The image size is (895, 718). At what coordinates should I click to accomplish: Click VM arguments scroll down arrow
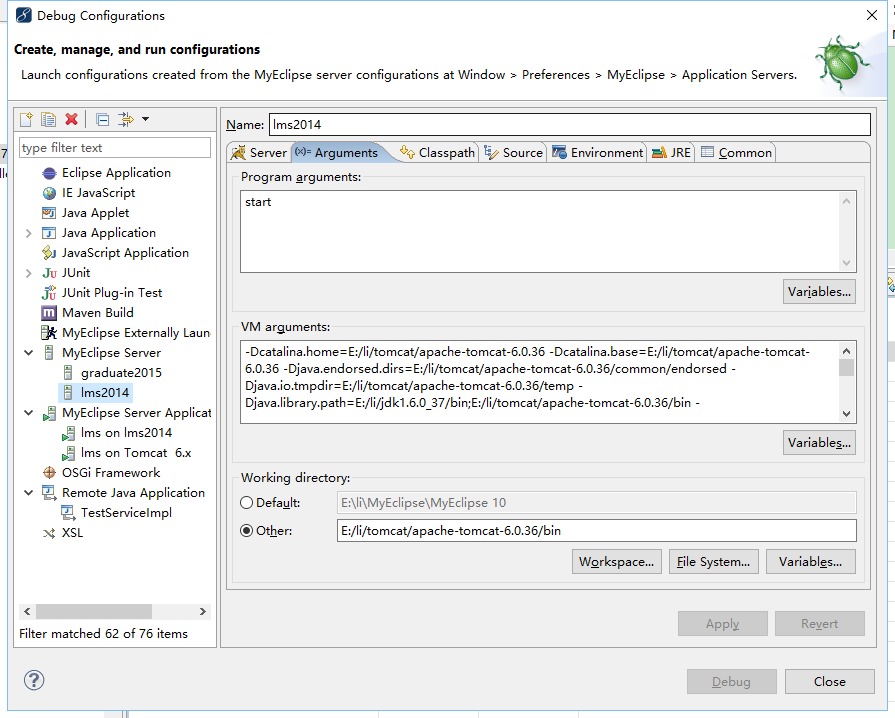coord(846,414)
